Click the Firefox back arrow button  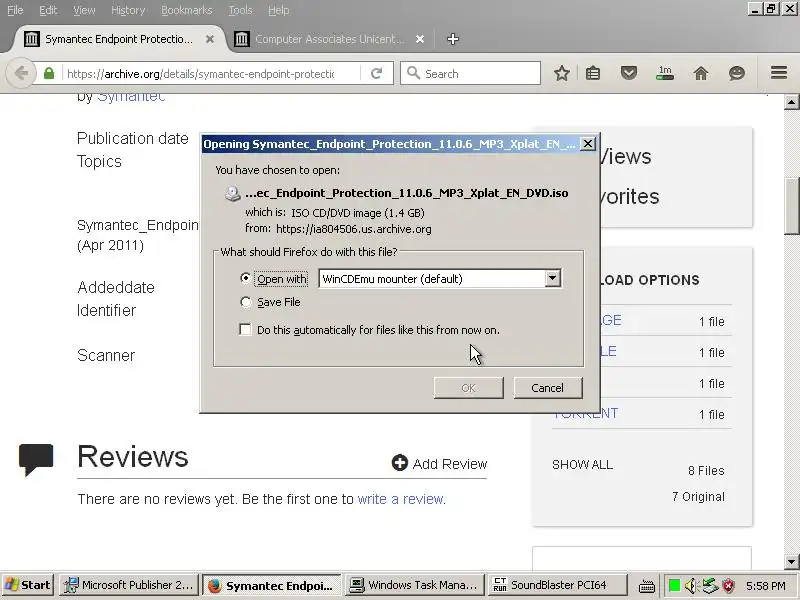tap(20, 73)
